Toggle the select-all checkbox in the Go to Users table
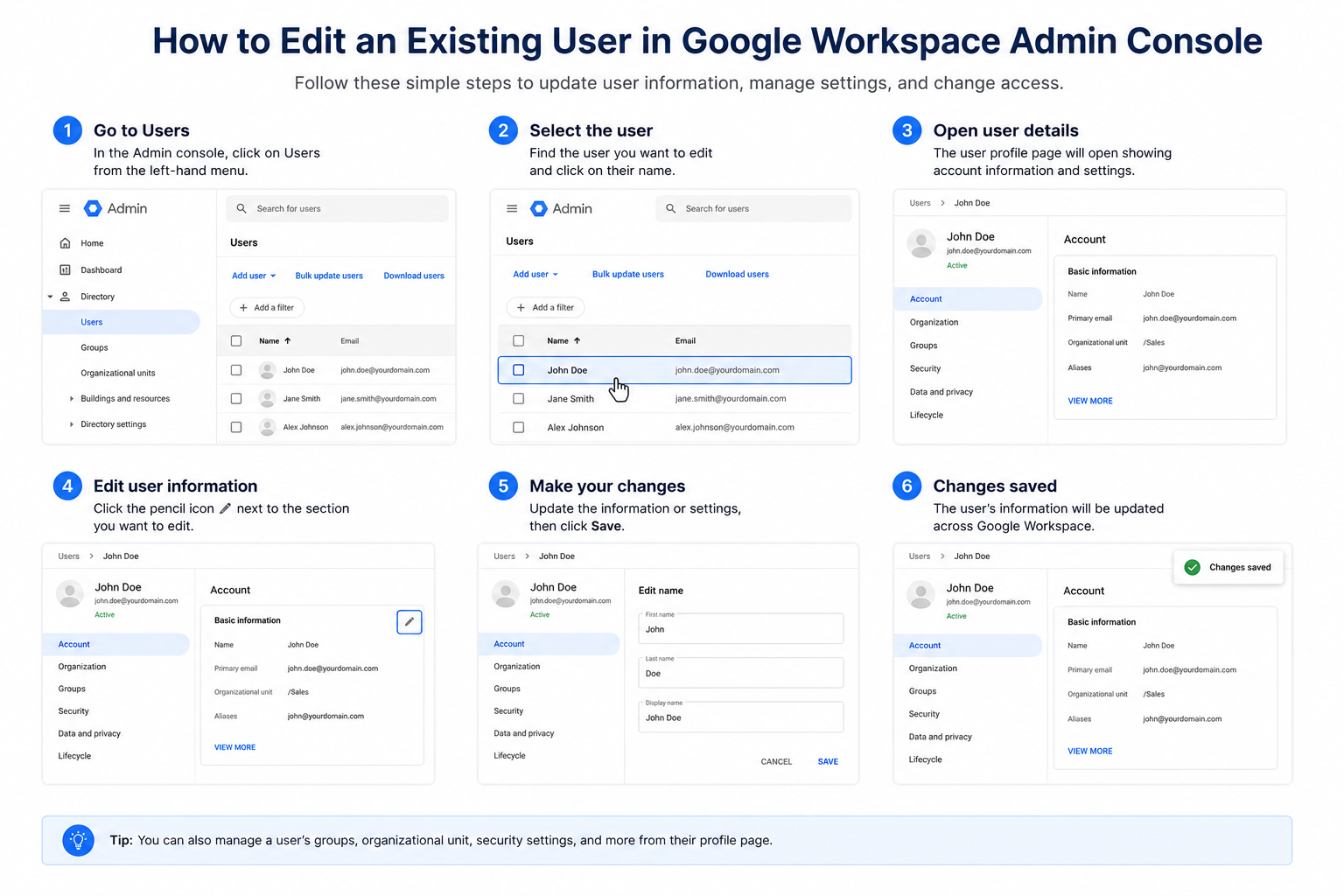The height and width of the screenshot is (896, 1344). [x=236, y=340]
